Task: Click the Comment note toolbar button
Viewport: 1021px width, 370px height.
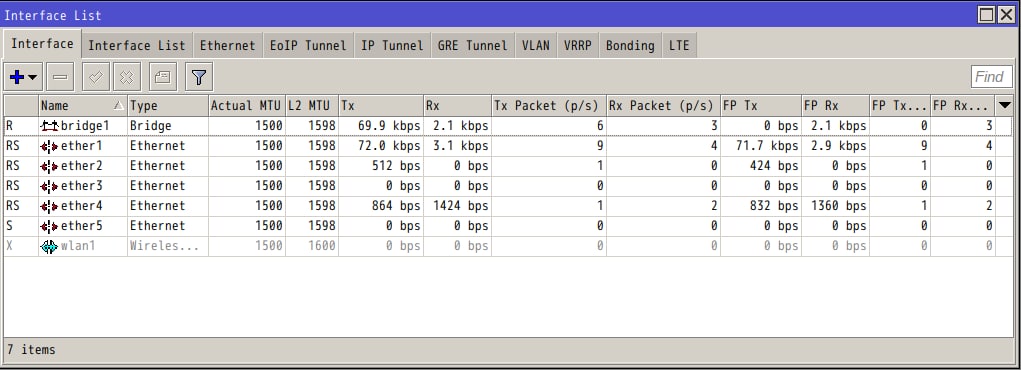Action: tap(163, 78)
